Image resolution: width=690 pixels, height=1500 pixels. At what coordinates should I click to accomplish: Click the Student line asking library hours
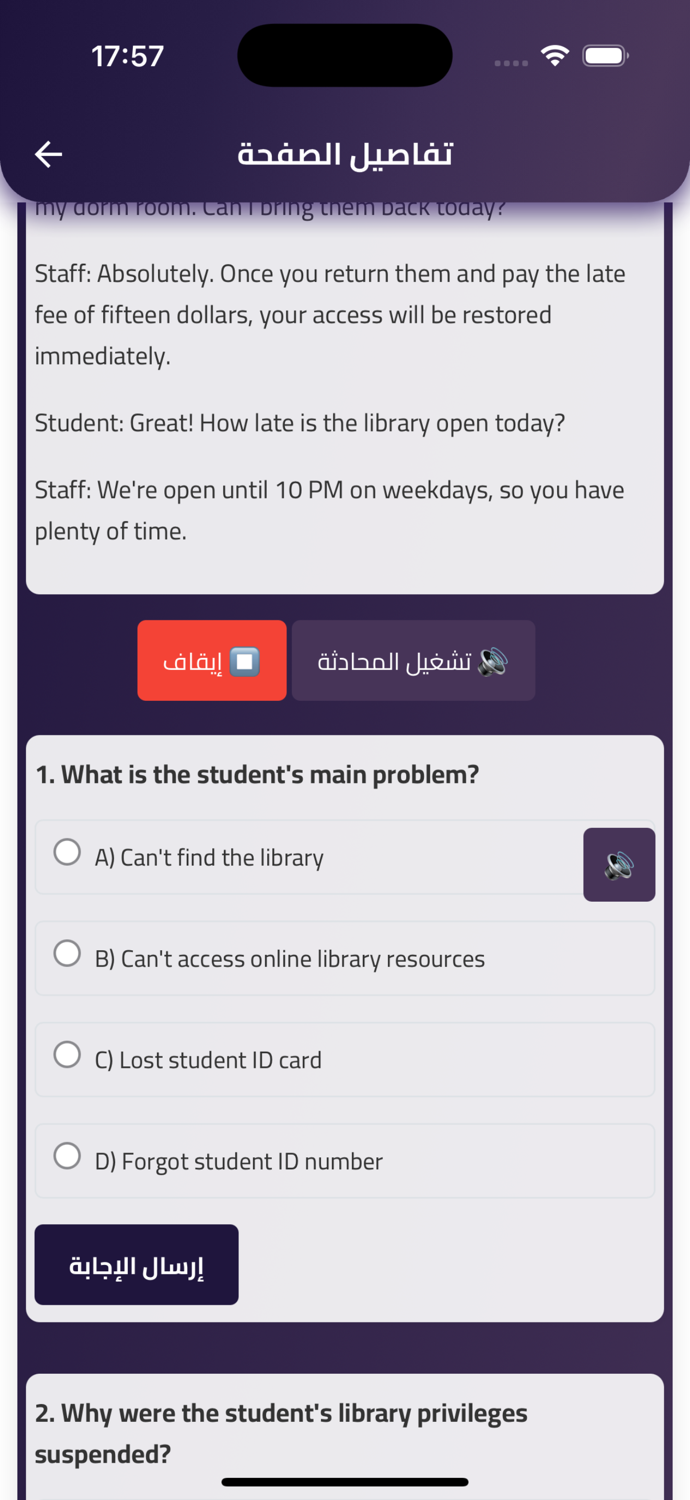[300, 423]
